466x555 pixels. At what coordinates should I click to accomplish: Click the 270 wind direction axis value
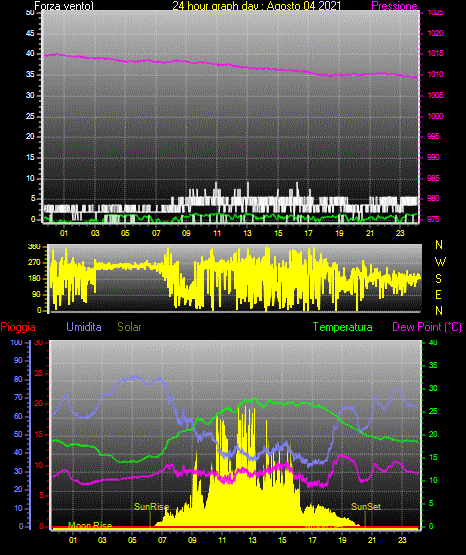click(34, 262)
